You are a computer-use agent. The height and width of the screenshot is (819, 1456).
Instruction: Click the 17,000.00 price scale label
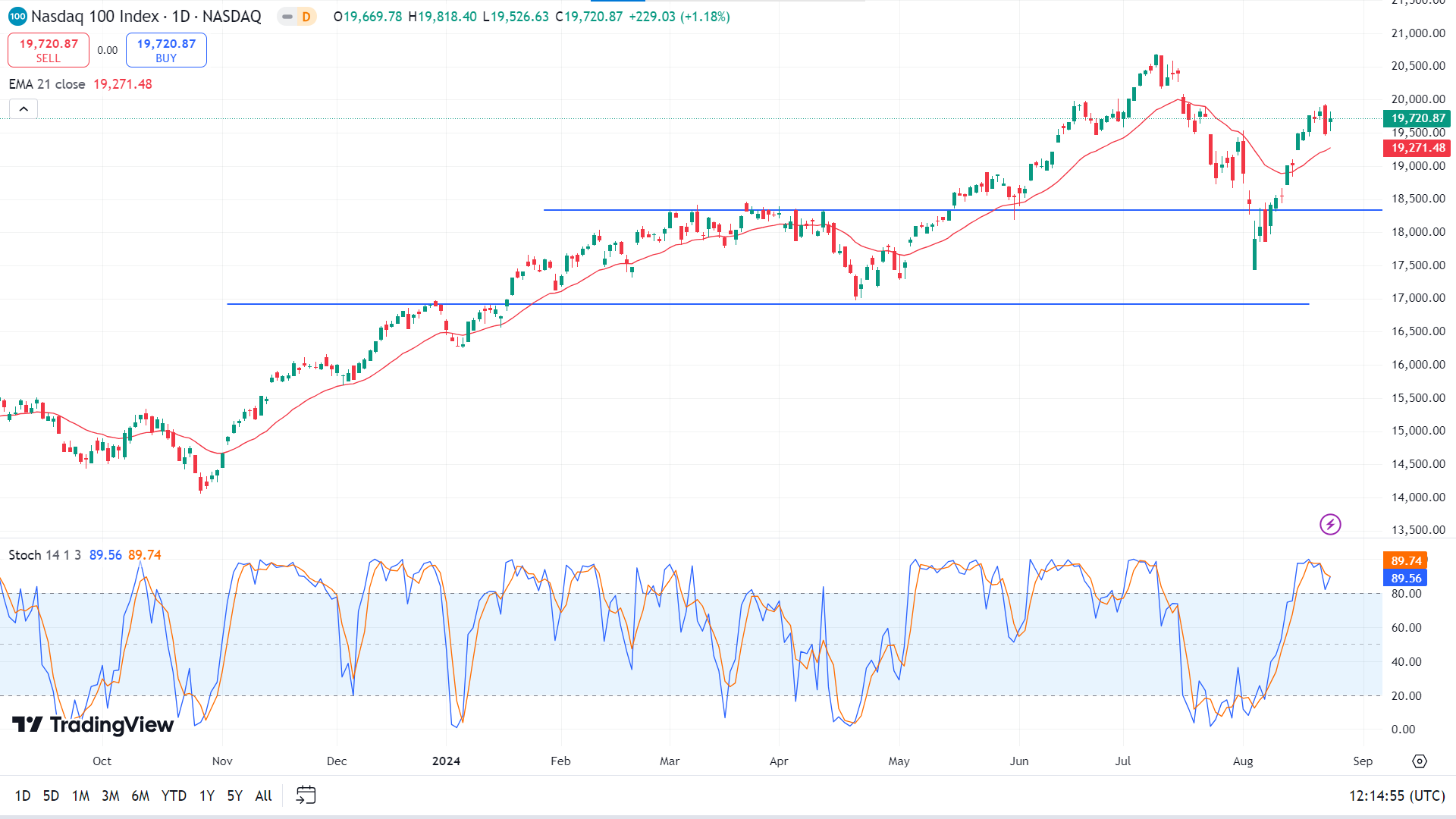(x=1418, y=298)
